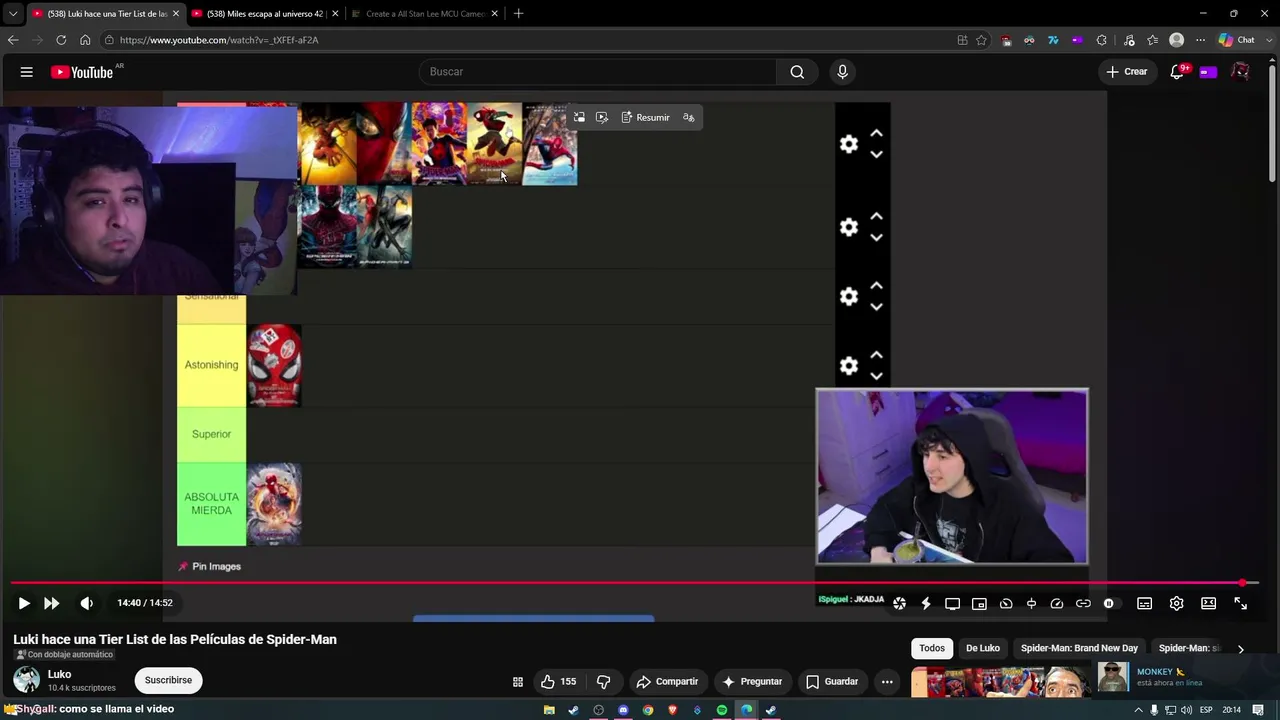The height and width of the screenshot is (720, 1280).
Task: Open Discord from the taskbar
Action: click(623, 710)
